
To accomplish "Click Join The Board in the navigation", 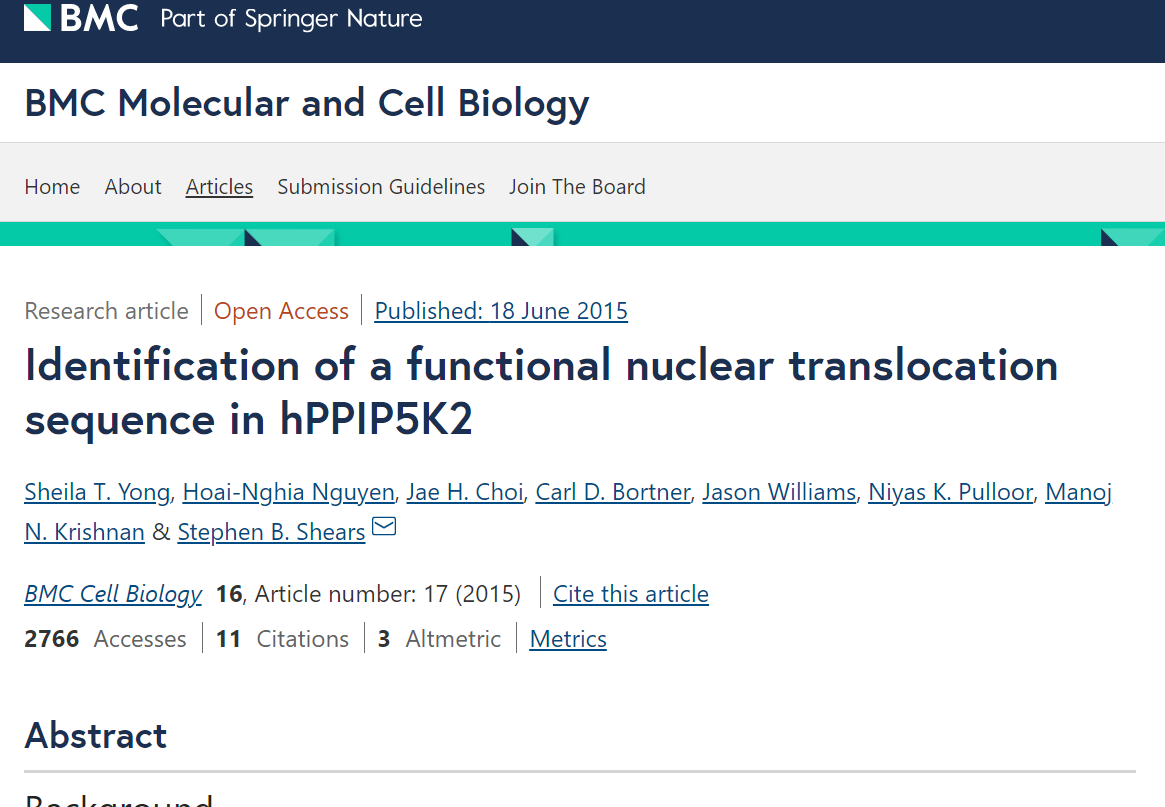I will (x=577, y=186).
